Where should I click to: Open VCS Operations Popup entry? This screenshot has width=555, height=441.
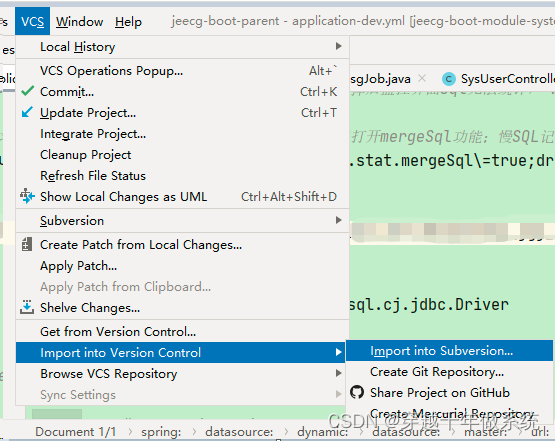tap(182, 71)
